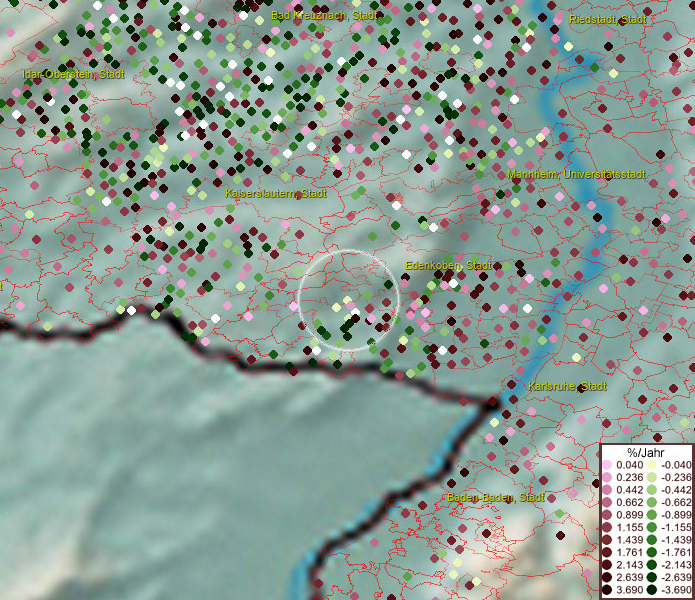The width and height of the screenshot is (695, 600).
Task: Select the -3.690 darkest green legend swatch
Action: 652,590
